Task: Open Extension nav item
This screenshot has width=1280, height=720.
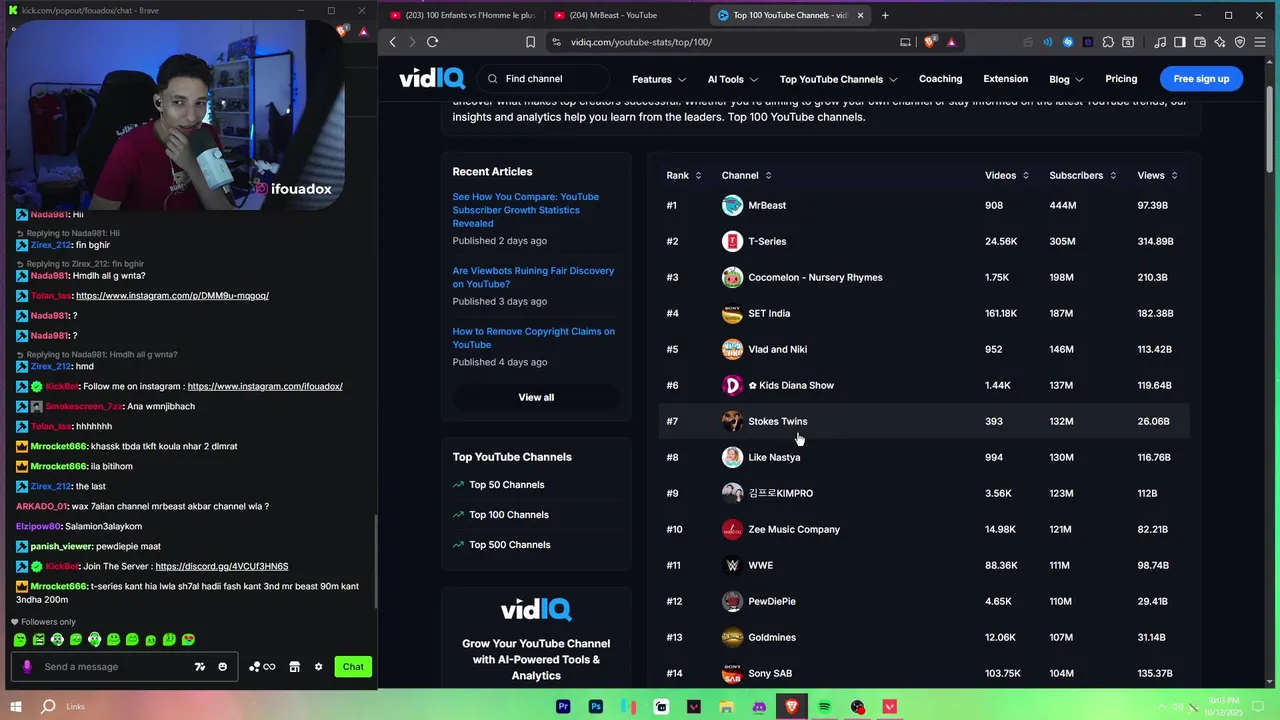Action: 1005,79
